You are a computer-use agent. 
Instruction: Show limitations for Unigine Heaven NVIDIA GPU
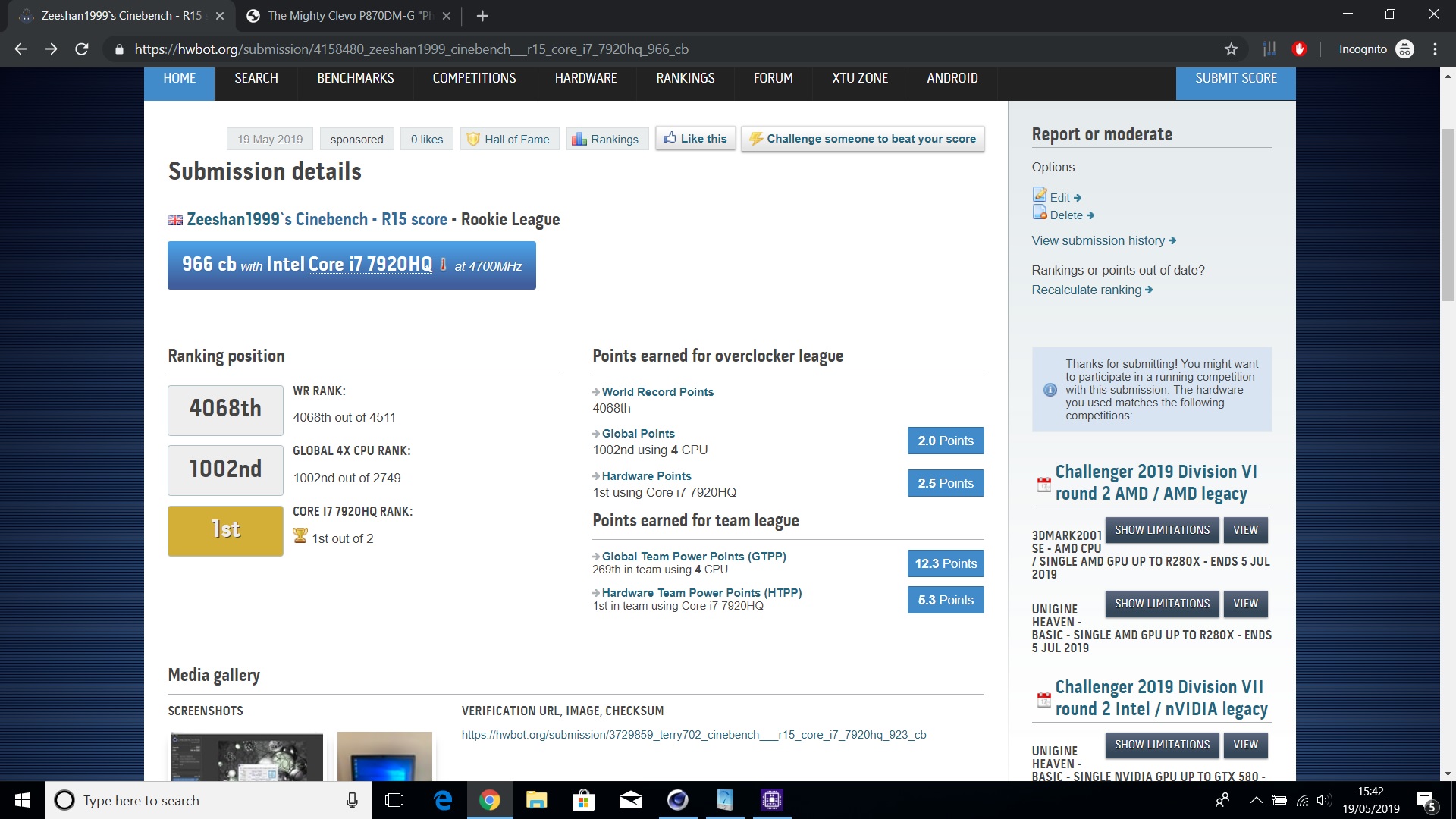tap(1162, 745)
